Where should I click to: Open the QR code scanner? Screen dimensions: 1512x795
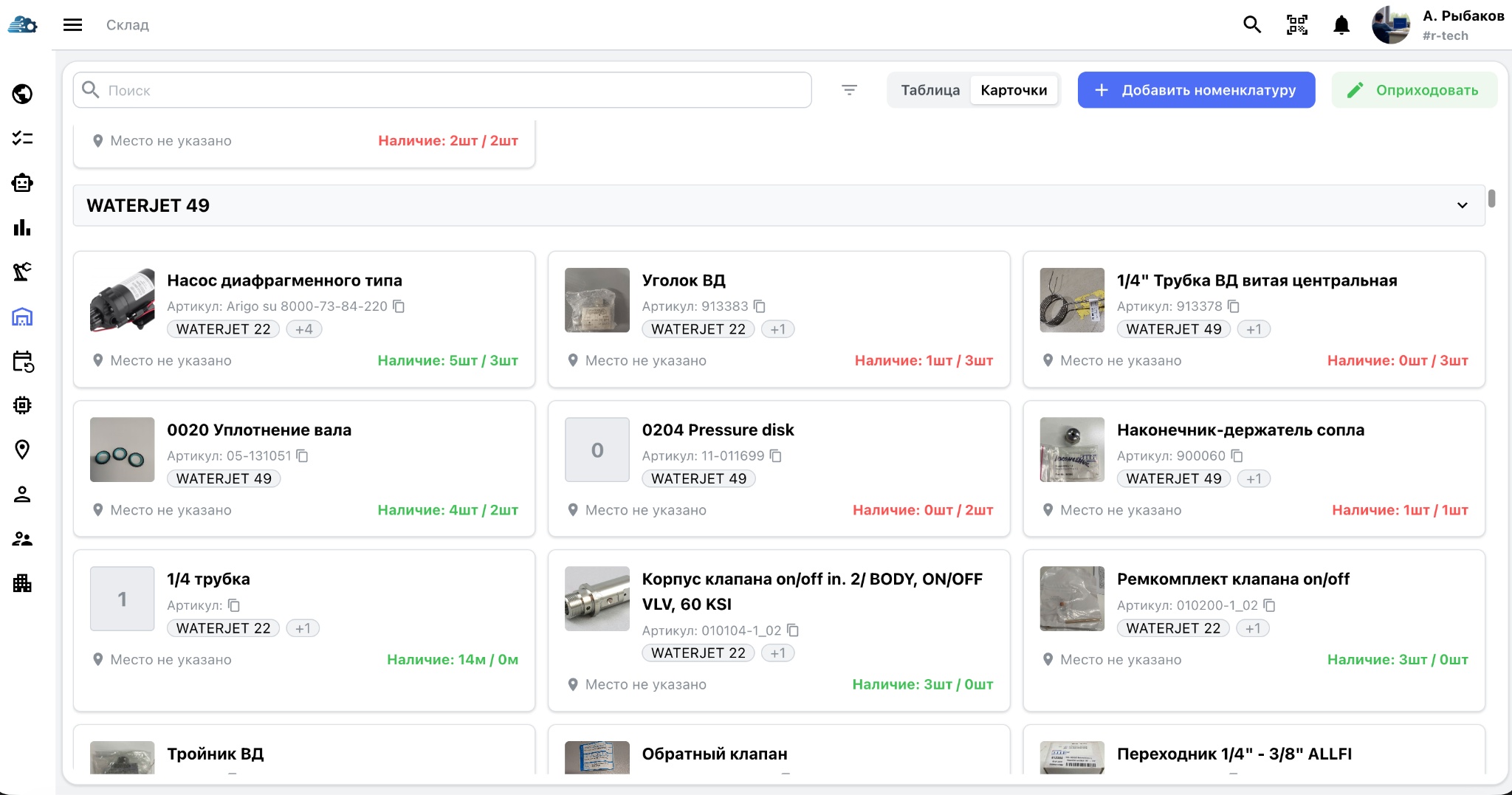coord(1297,25)
